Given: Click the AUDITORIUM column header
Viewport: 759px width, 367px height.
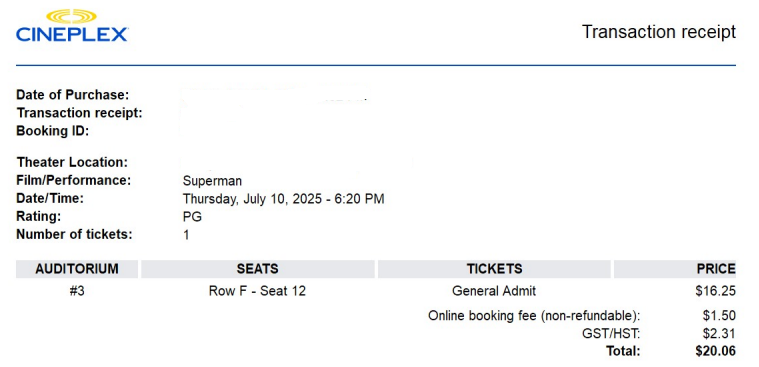Looking at the screenshot, I should [x=77, y=269].
